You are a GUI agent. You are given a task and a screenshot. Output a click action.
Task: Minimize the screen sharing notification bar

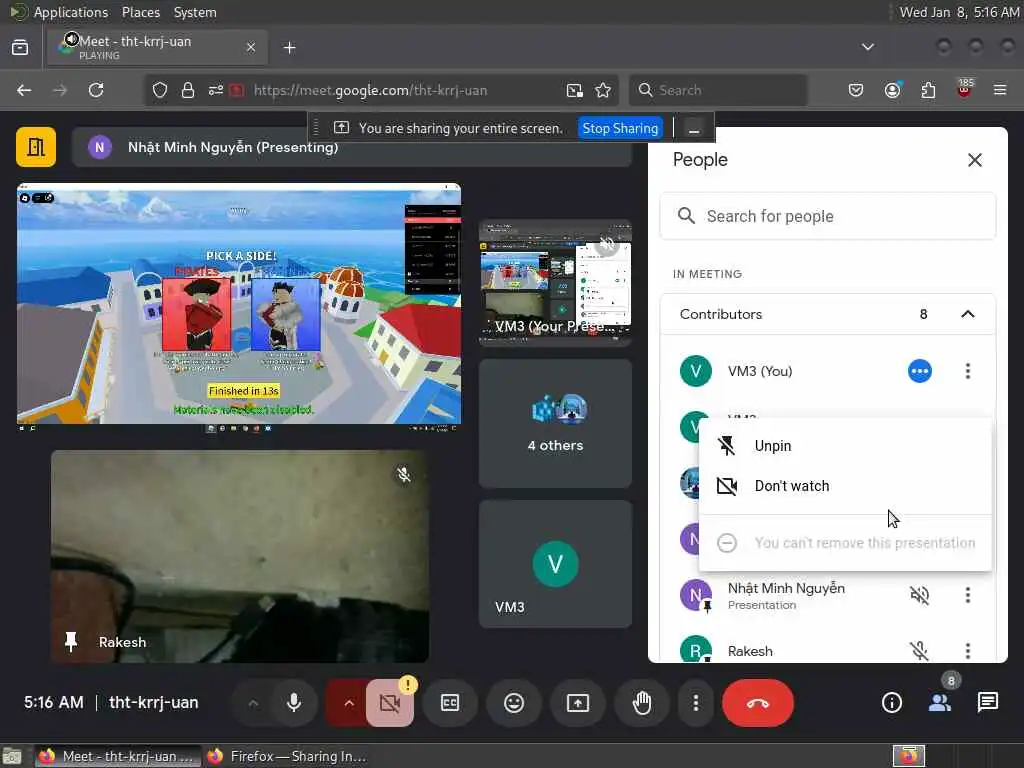point(694,129)
